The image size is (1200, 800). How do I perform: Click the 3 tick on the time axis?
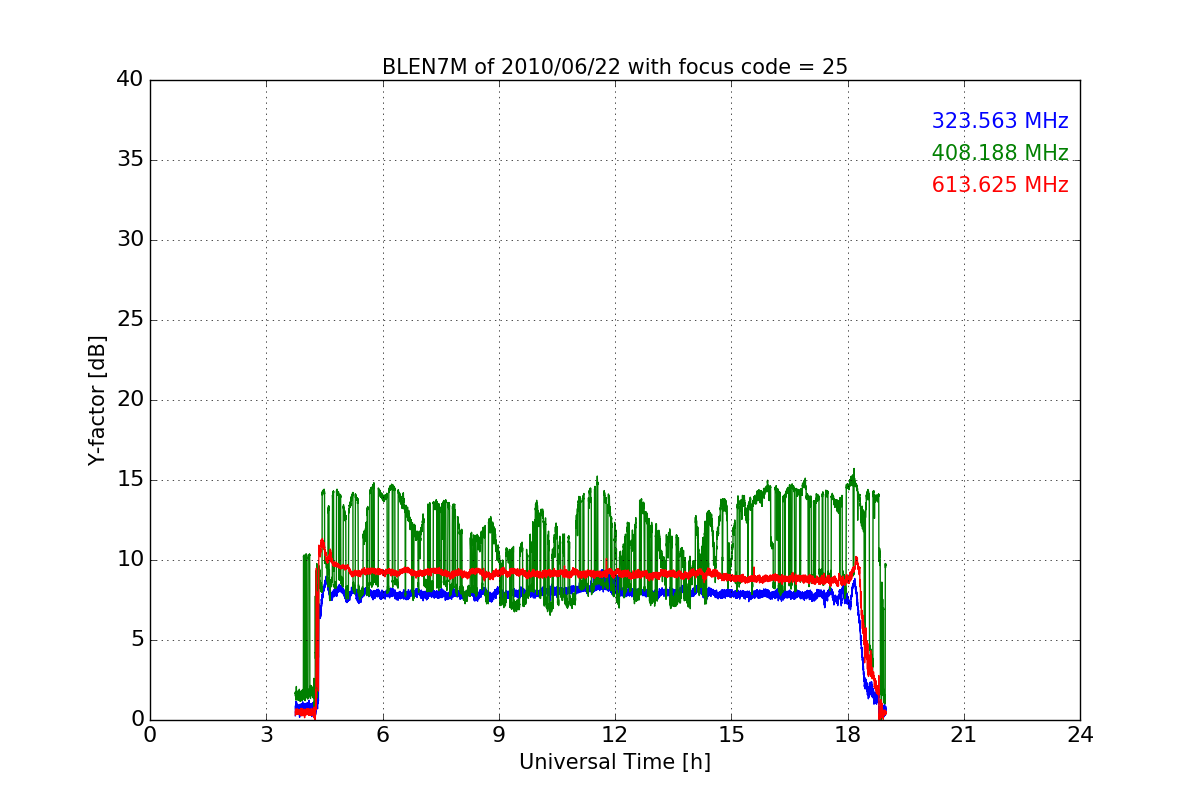click(266, 735)
